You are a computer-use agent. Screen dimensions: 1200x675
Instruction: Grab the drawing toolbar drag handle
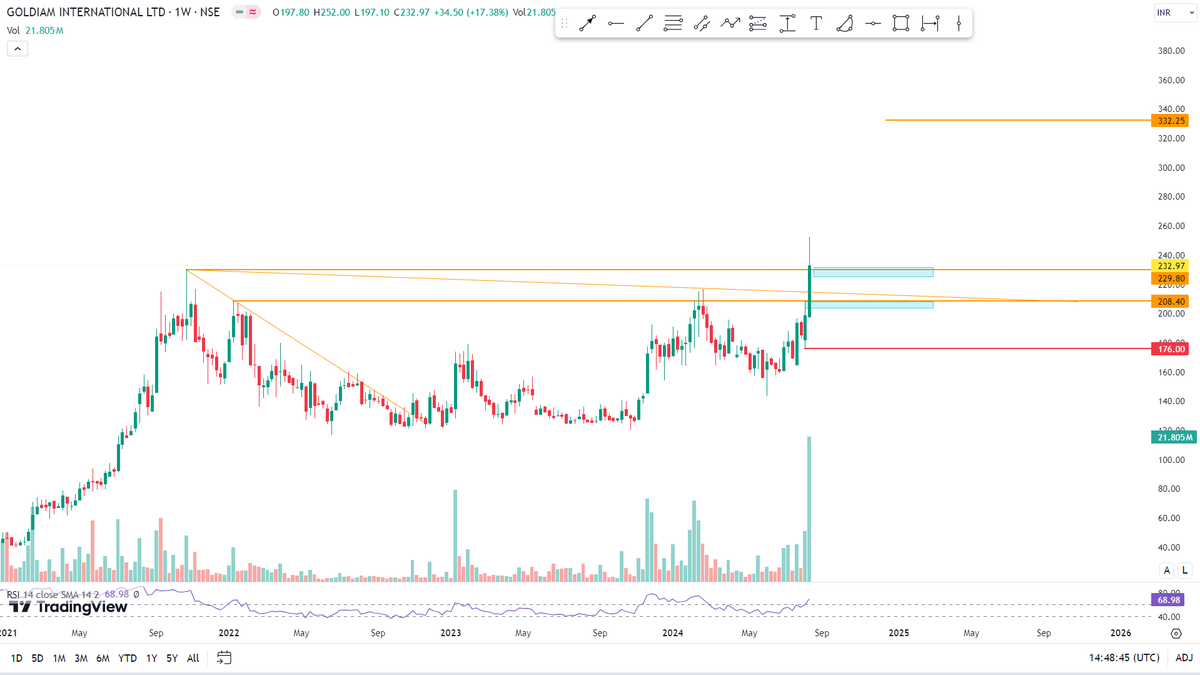565,23
